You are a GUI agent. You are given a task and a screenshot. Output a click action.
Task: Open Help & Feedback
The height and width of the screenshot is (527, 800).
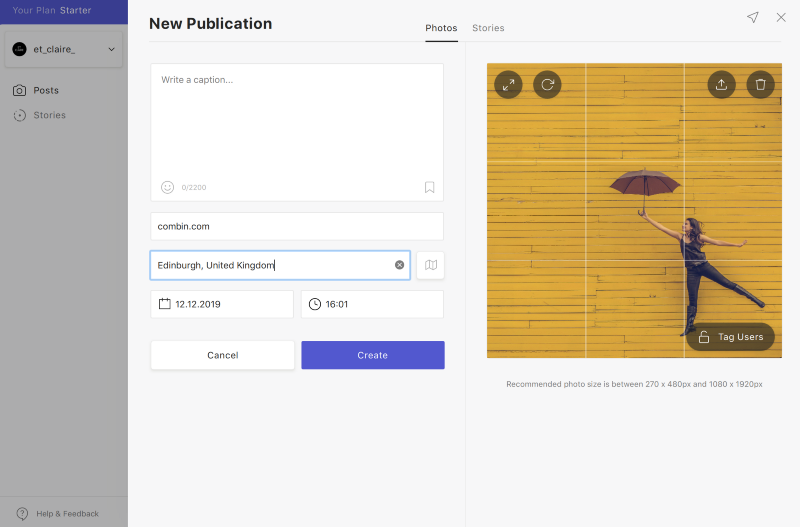pos(58,513)
